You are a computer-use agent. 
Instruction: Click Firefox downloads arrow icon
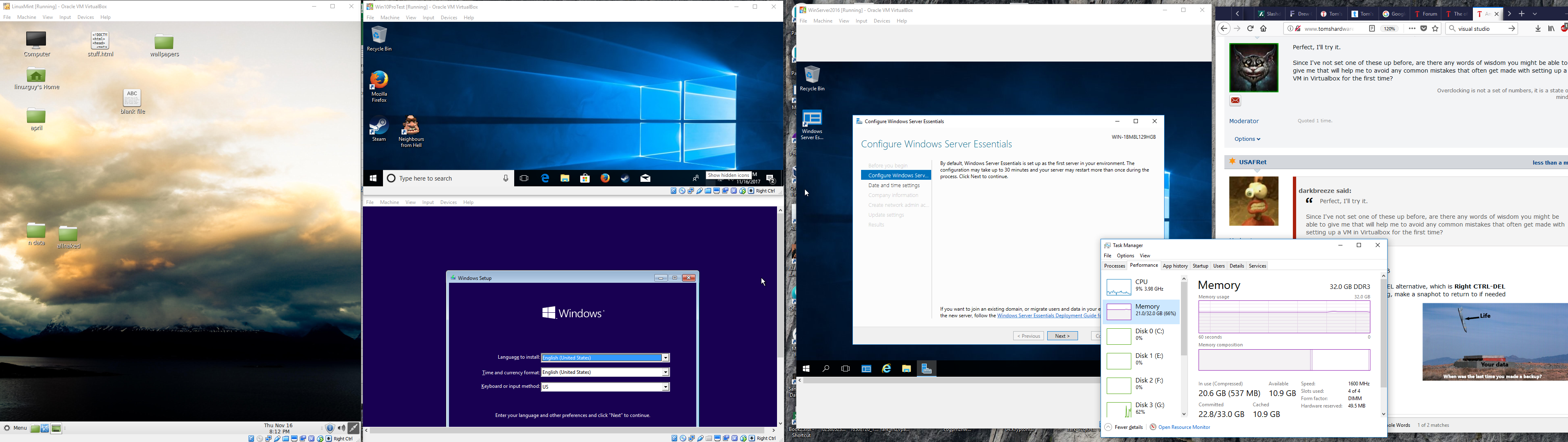click(1538, 29)
